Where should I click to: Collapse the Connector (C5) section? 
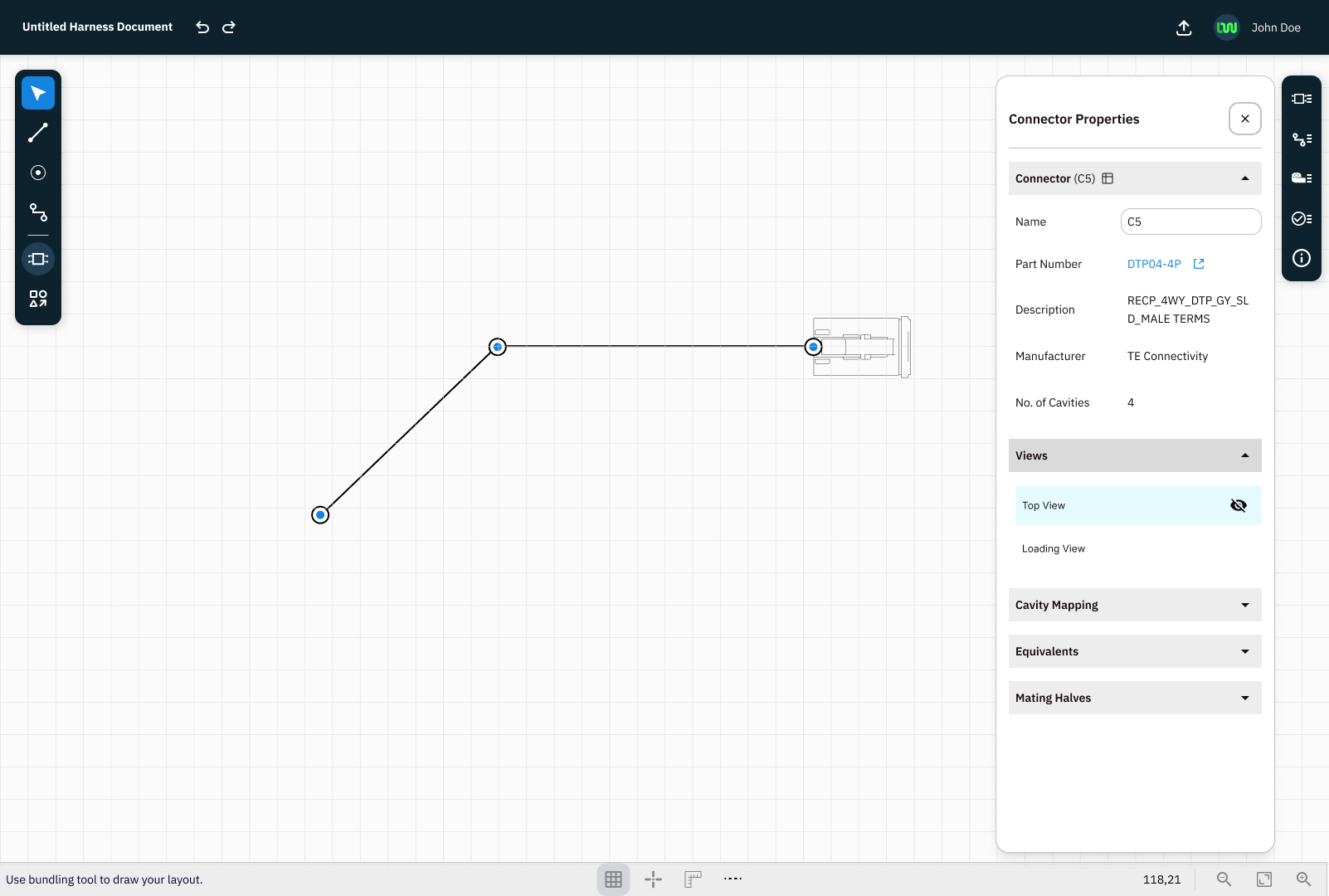coord(1245,178)
